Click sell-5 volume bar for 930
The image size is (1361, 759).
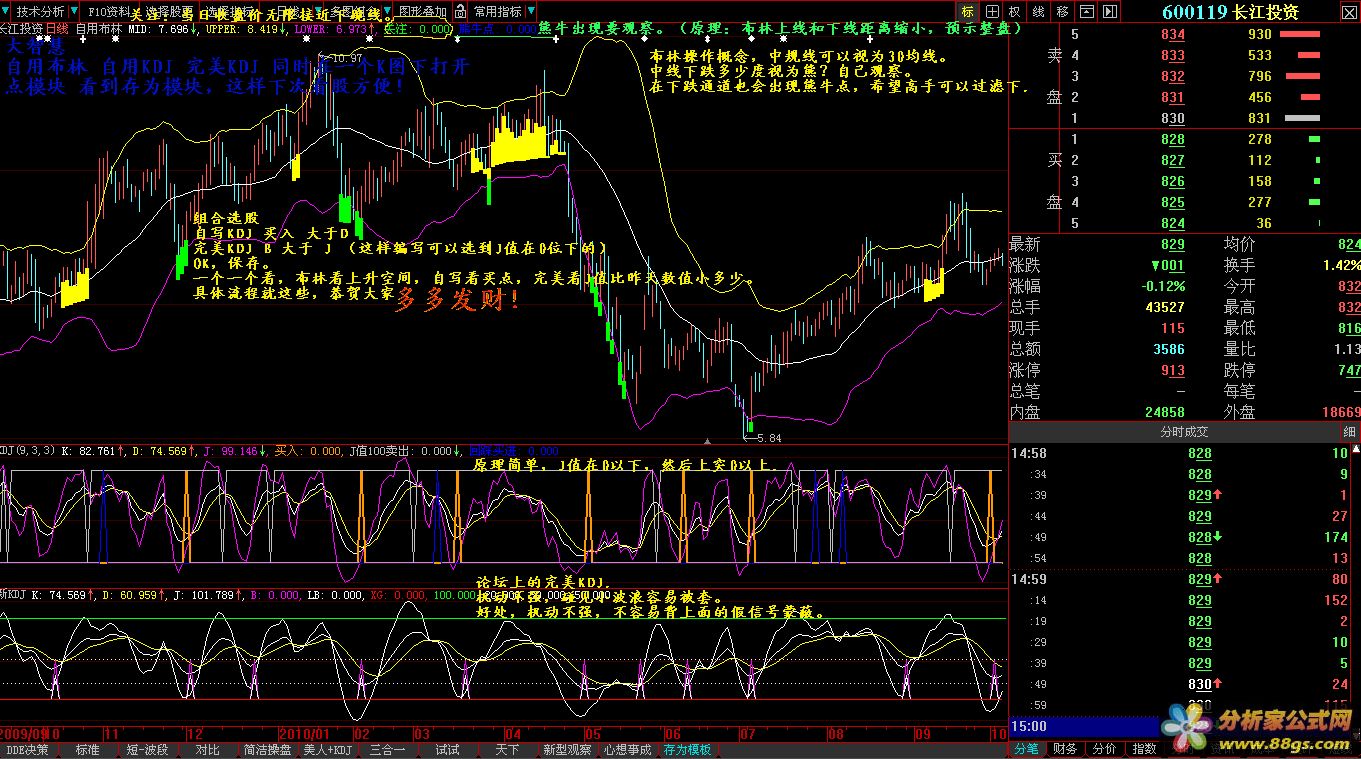pos(1300,34)
